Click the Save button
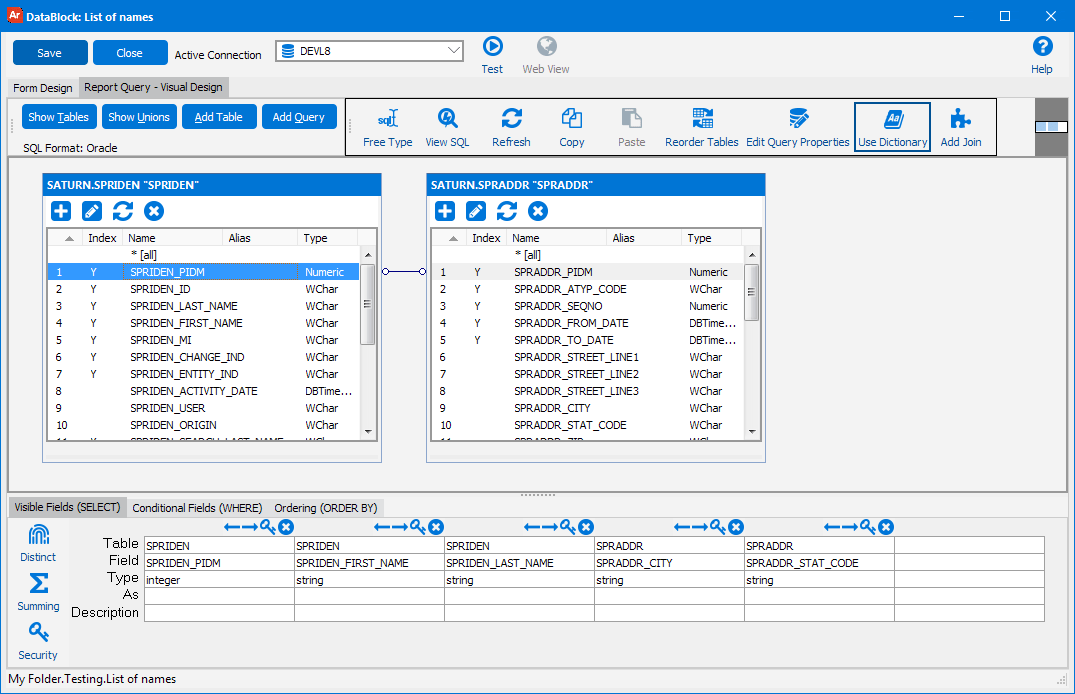Viewport: 1075px width, 694px height. [x=50, y=53]
